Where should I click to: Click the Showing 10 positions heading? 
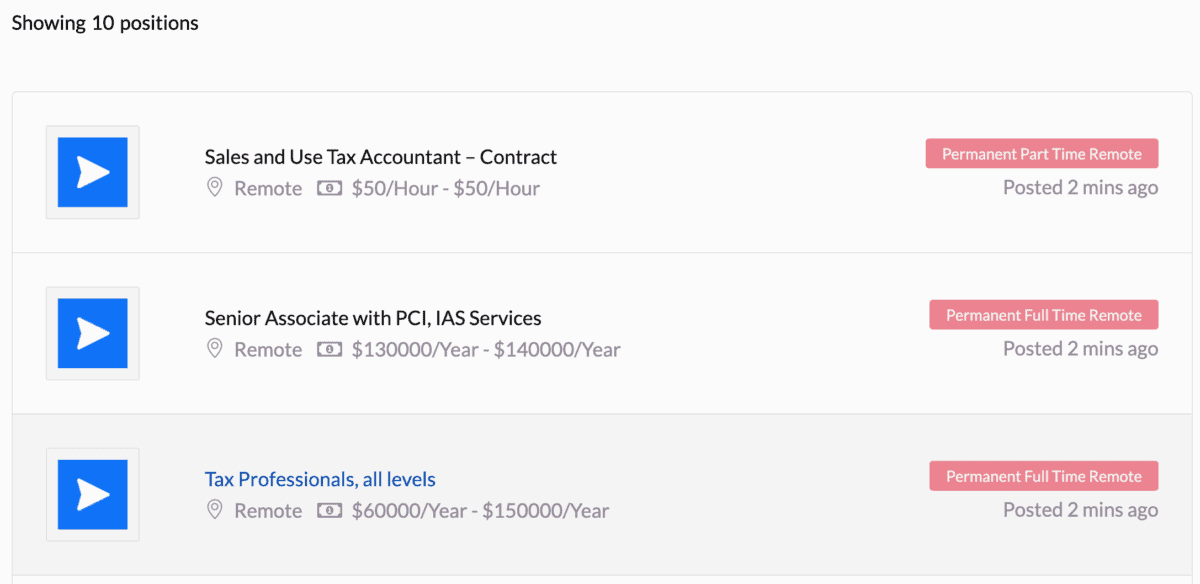[x=104, y=22]
